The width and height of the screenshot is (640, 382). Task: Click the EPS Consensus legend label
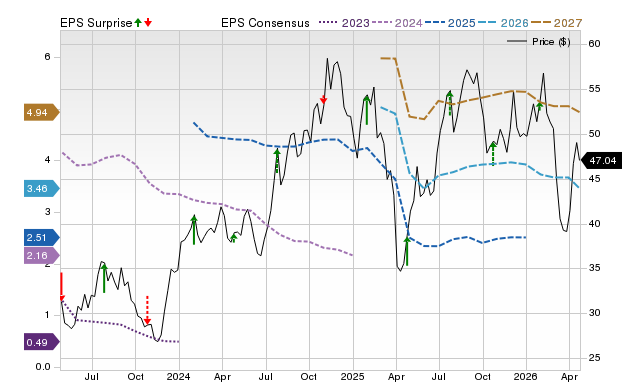265,23
